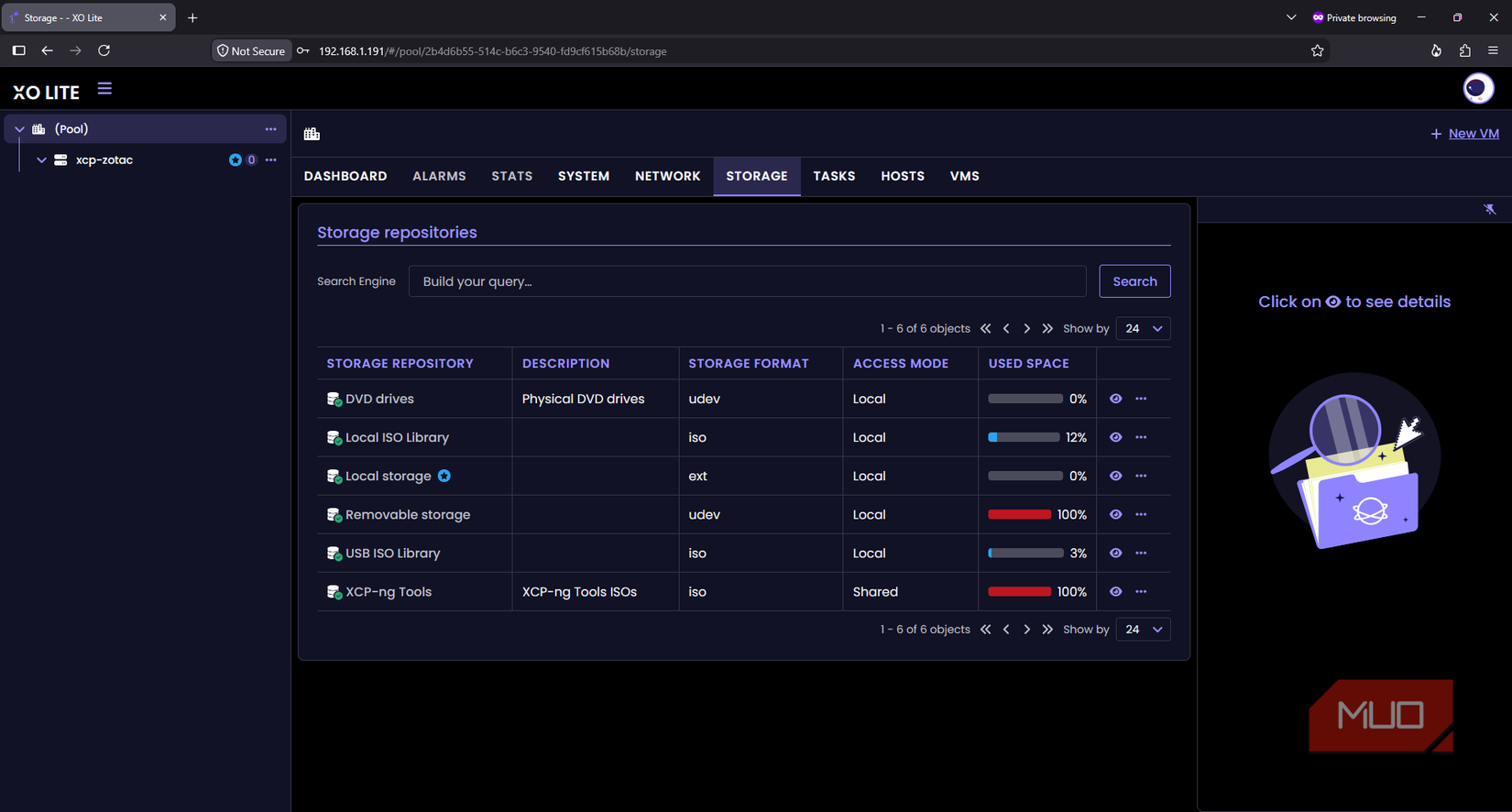This screenshot has width=1512, height=812.
Task: Show details for USB ISO Library via eye icon
Action: click(x=1115, y=553)
